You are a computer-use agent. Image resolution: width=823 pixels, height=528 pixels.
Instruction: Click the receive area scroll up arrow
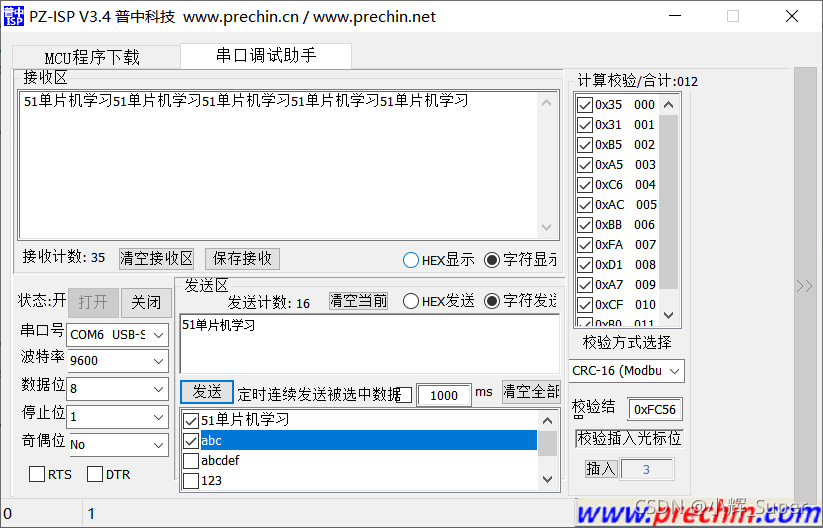[x=546, y=103]
